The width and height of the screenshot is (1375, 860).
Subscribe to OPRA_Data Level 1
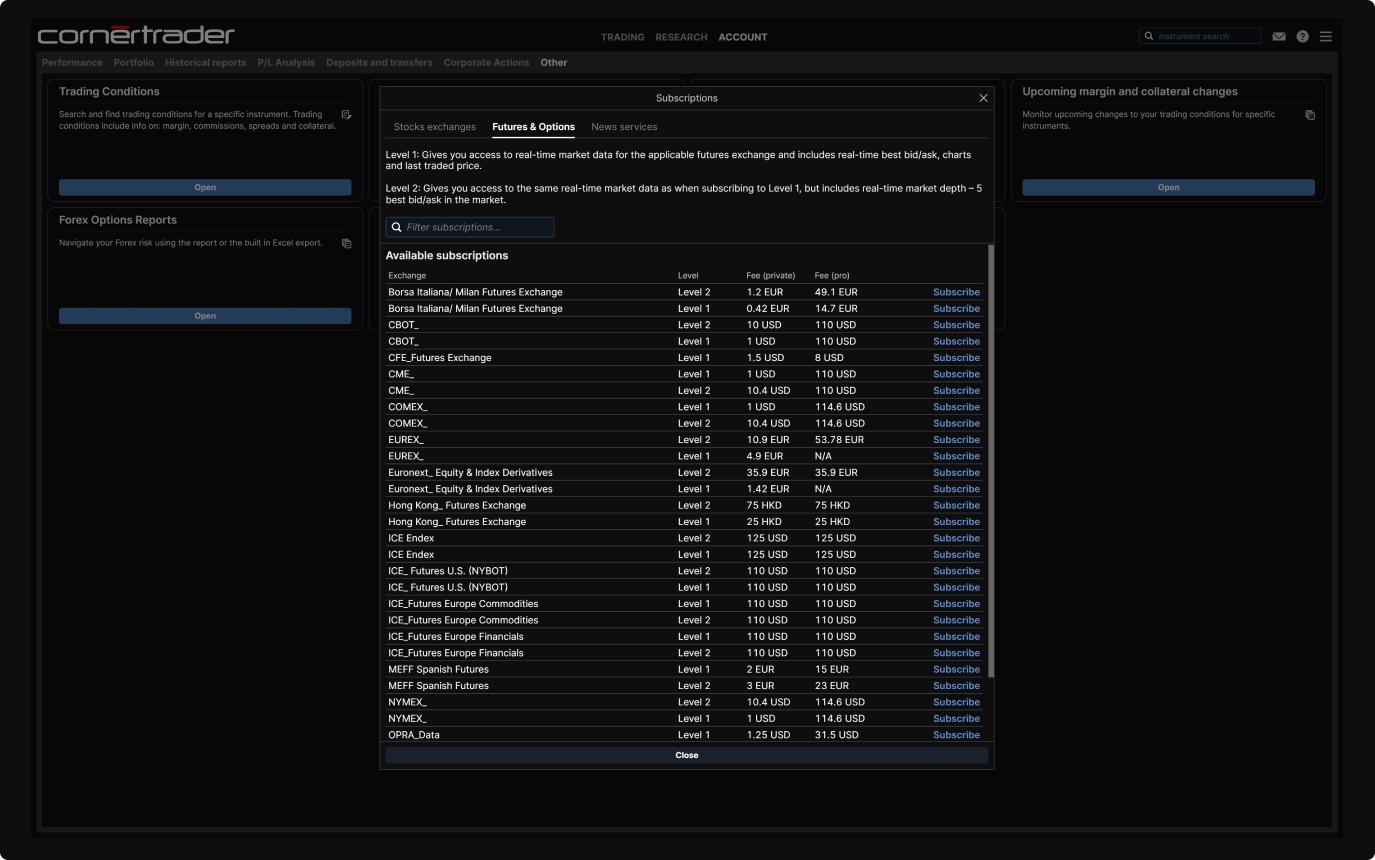coord(956,735)
